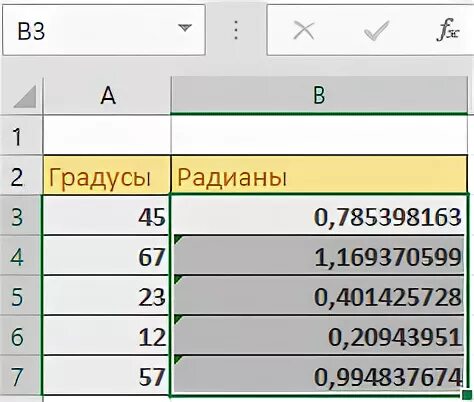Select cell with value 1,169370599

point(319,256)
